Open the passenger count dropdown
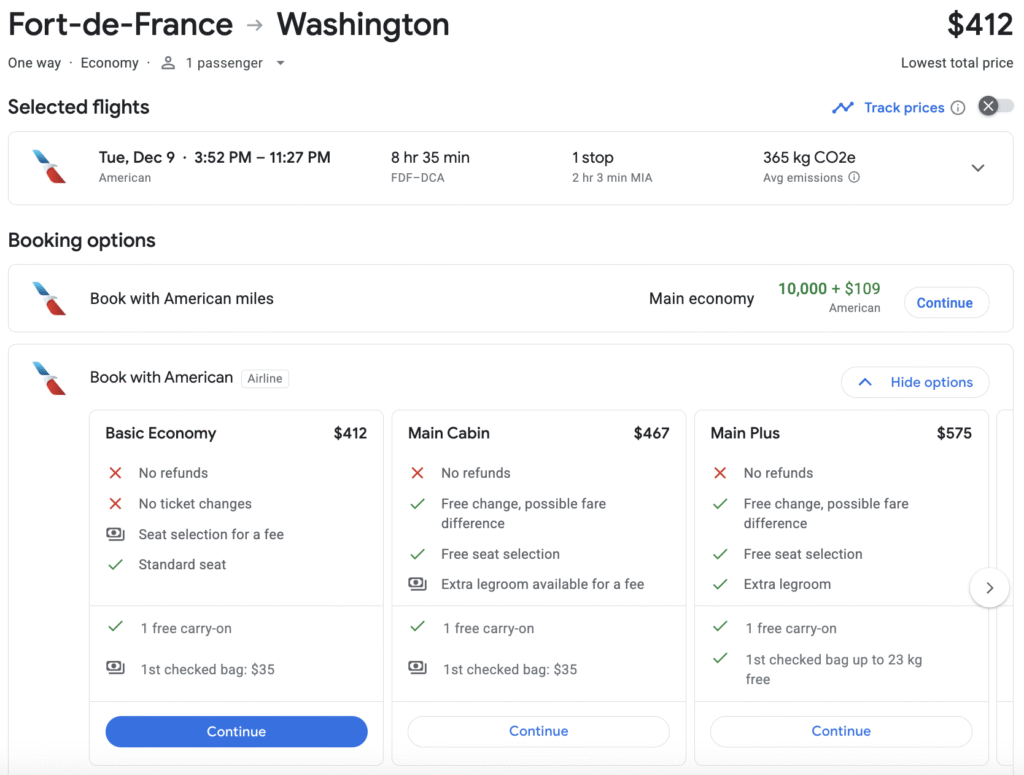 [280, 63]
